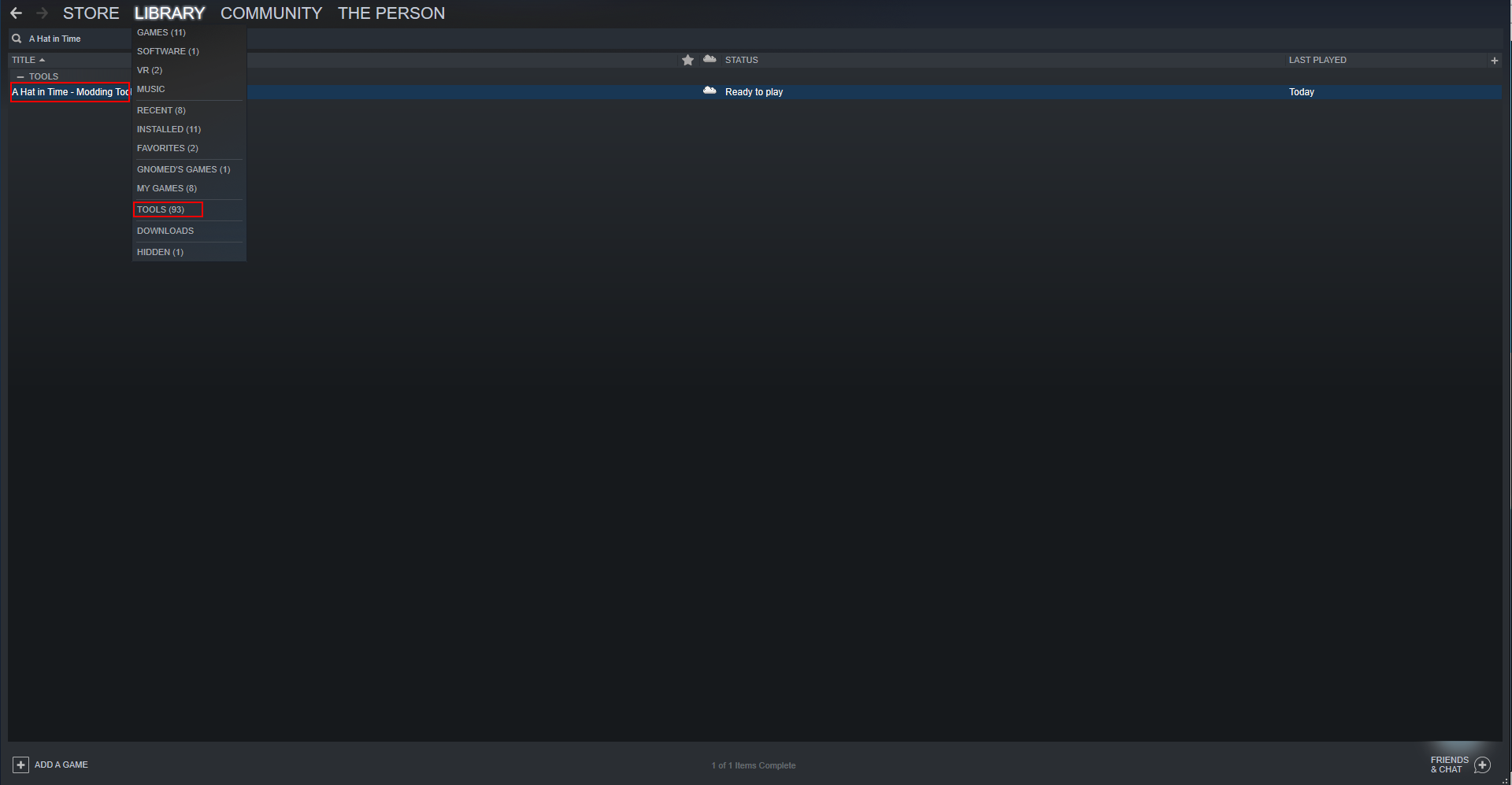
Task: Click the 'Today' last played value
Action: (x=1302, y=92)
